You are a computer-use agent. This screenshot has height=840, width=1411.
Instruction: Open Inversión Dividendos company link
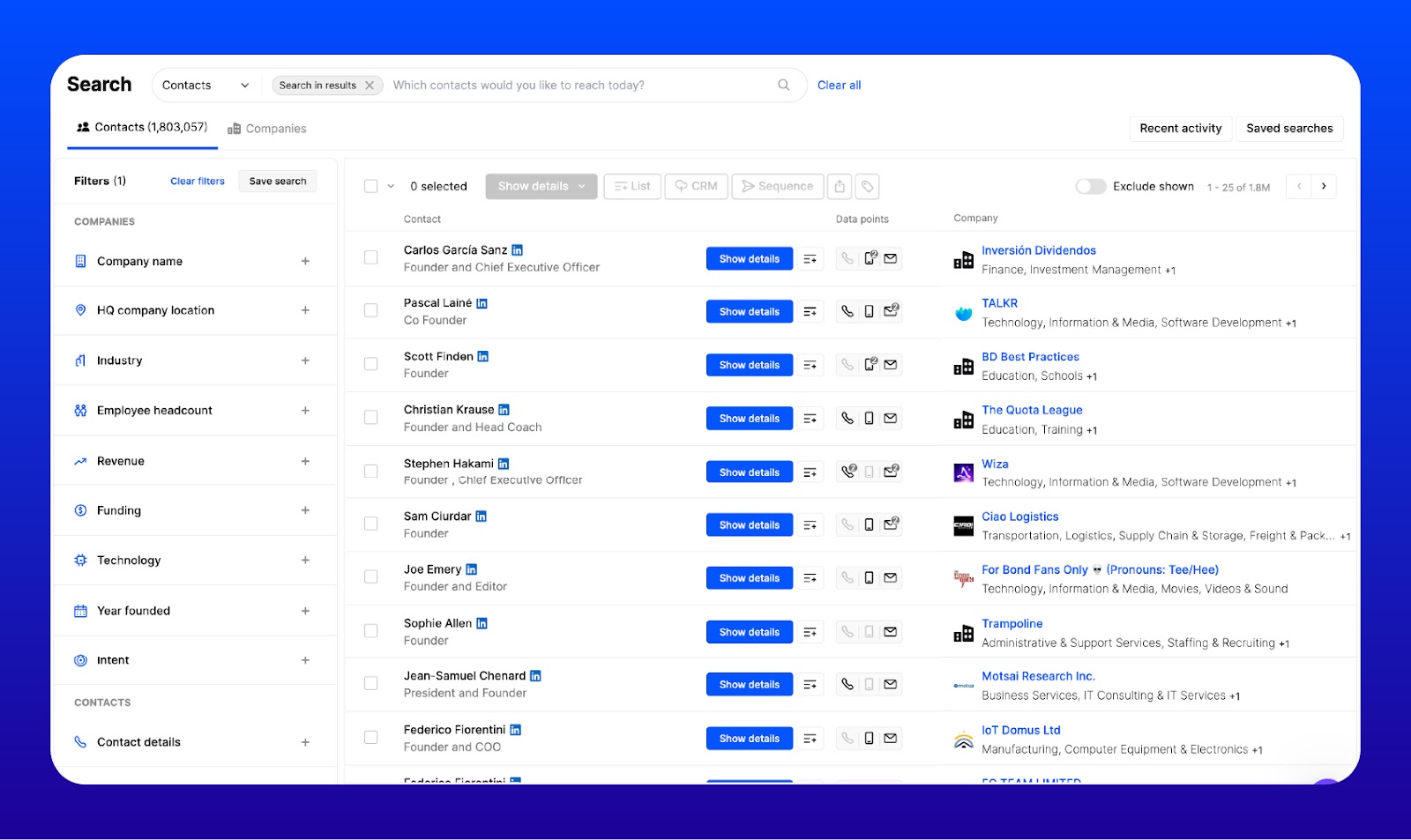[1039, 250]
